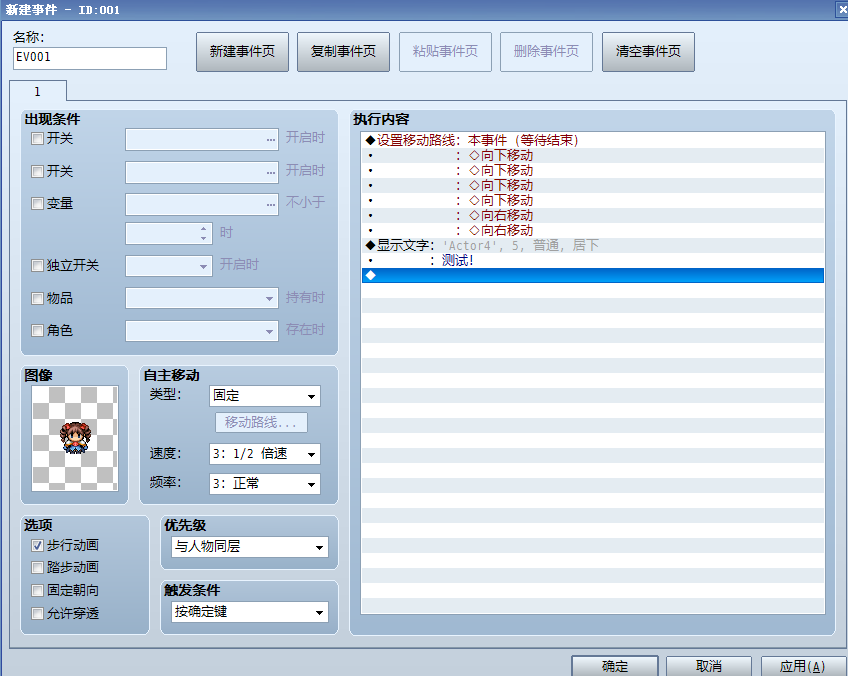Enable the 固定朝向 option
Viewport: 848px width, 676px height.
[x=37, y=590]
